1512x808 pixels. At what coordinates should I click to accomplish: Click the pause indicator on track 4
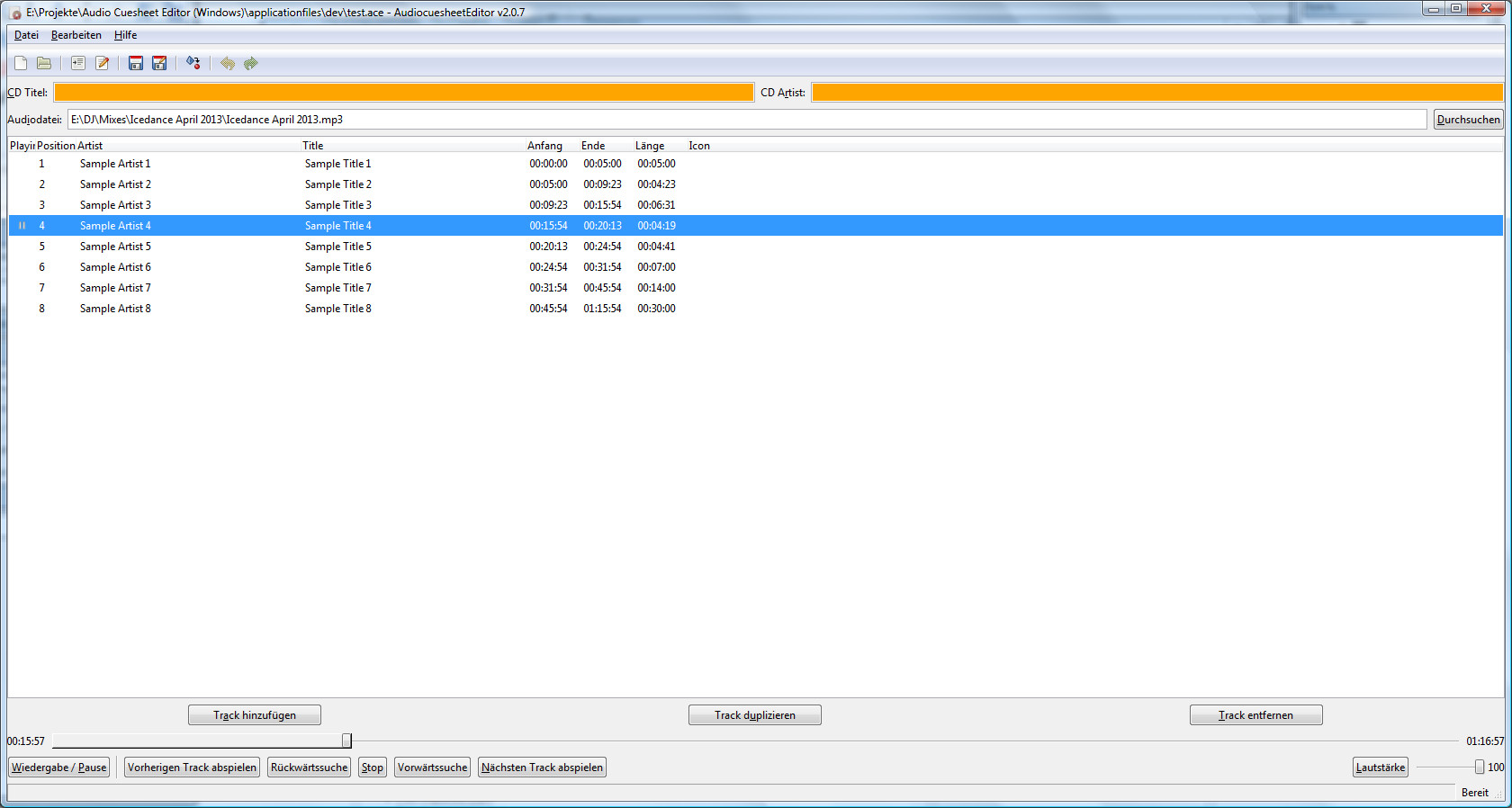(22, 226)
